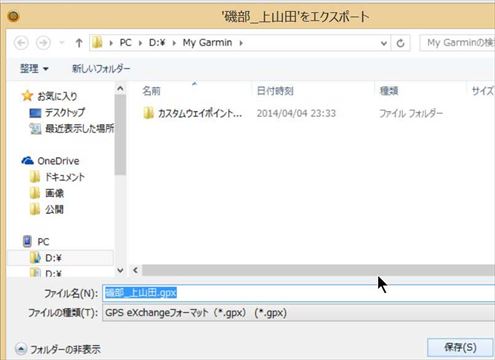Open recent locations dropdown arrow
Screen dimensions: 495x360
tap(62, 43)
